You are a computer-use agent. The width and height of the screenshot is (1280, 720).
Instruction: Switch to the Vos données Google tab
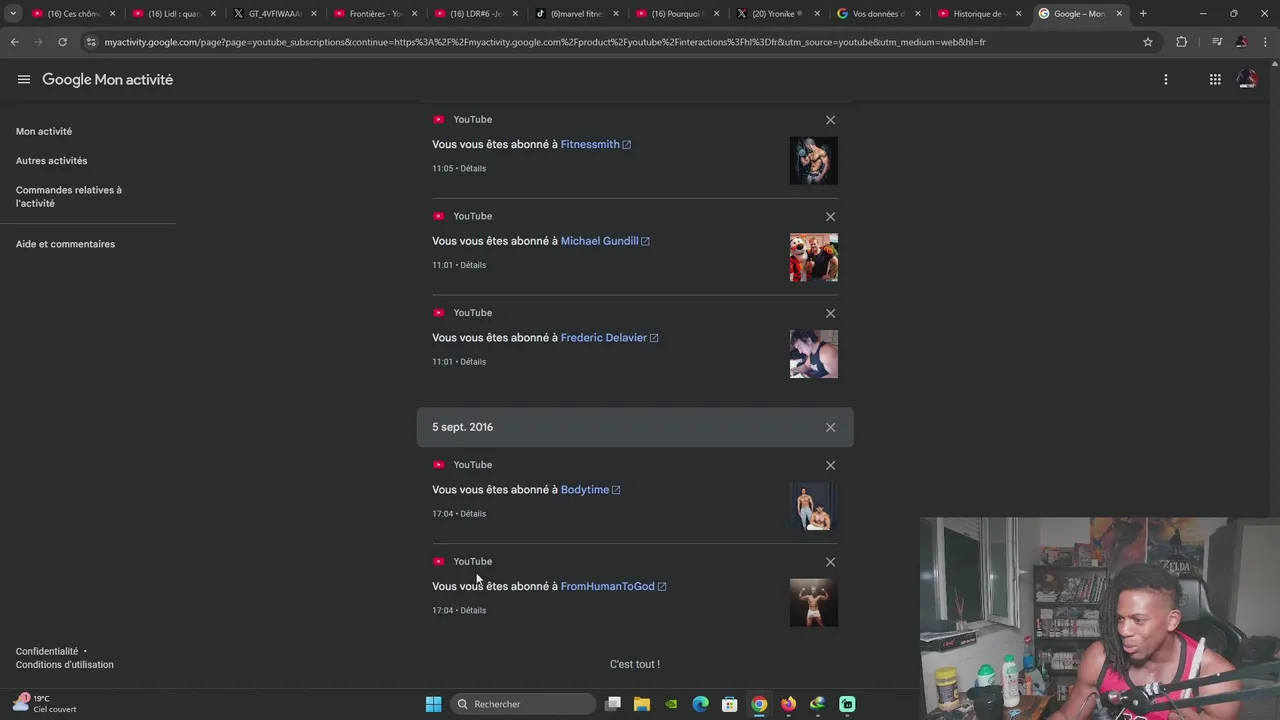(879, 14)
